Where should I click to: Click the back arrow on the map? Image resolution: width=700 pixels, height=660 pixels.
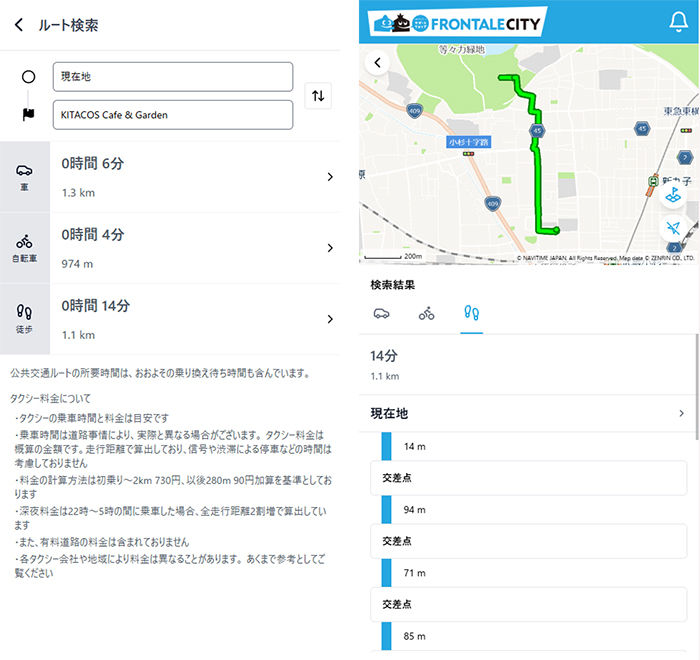[378, 62]
